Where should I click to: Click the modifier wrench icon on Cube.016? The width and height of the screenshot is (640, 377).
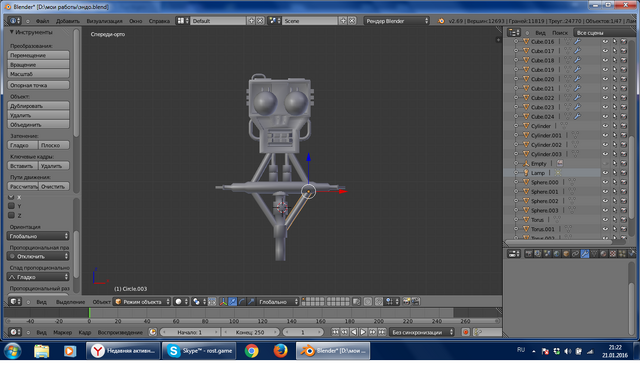577,42
